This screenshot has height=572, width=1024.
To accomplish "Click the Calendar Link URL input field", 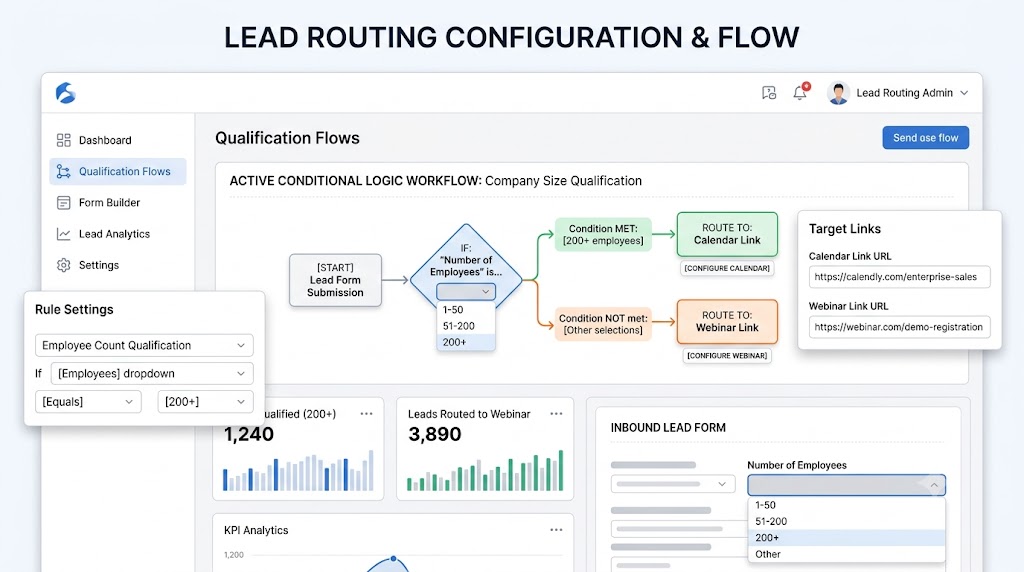I will pos(899,277).
